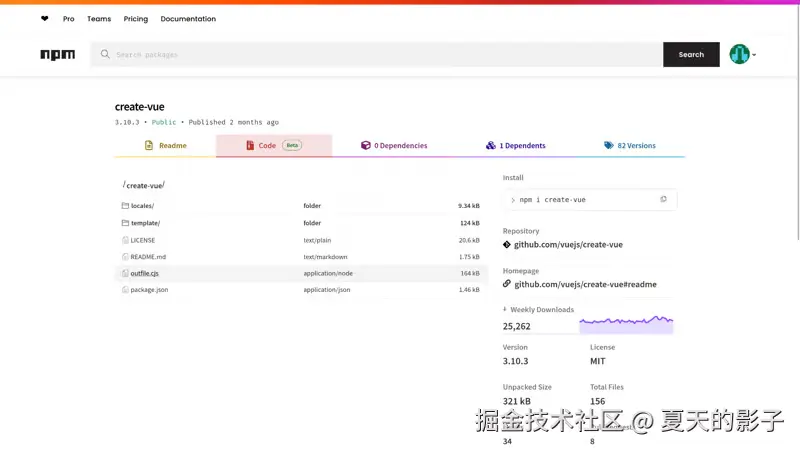
Task: Focus the Search packages input field
Action: [x=377, y=55]
